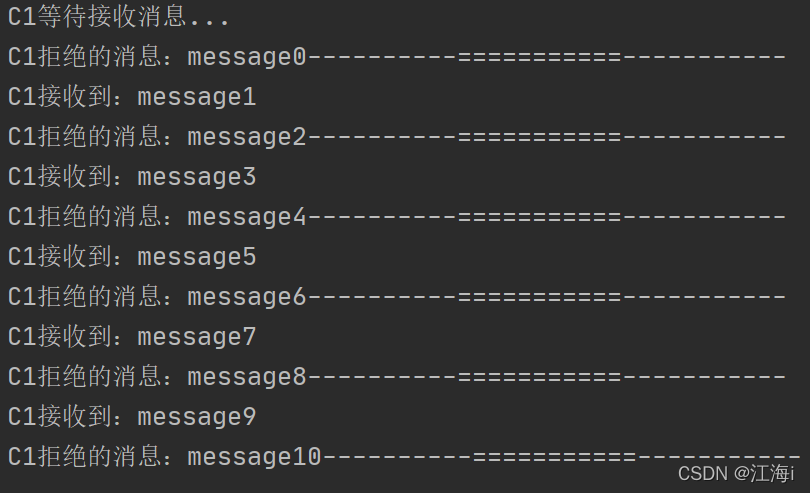Viewport: 810px width, 493px height.
Task: Select the 'C1拒绝的消息: message0' output line
Action: 397,56
